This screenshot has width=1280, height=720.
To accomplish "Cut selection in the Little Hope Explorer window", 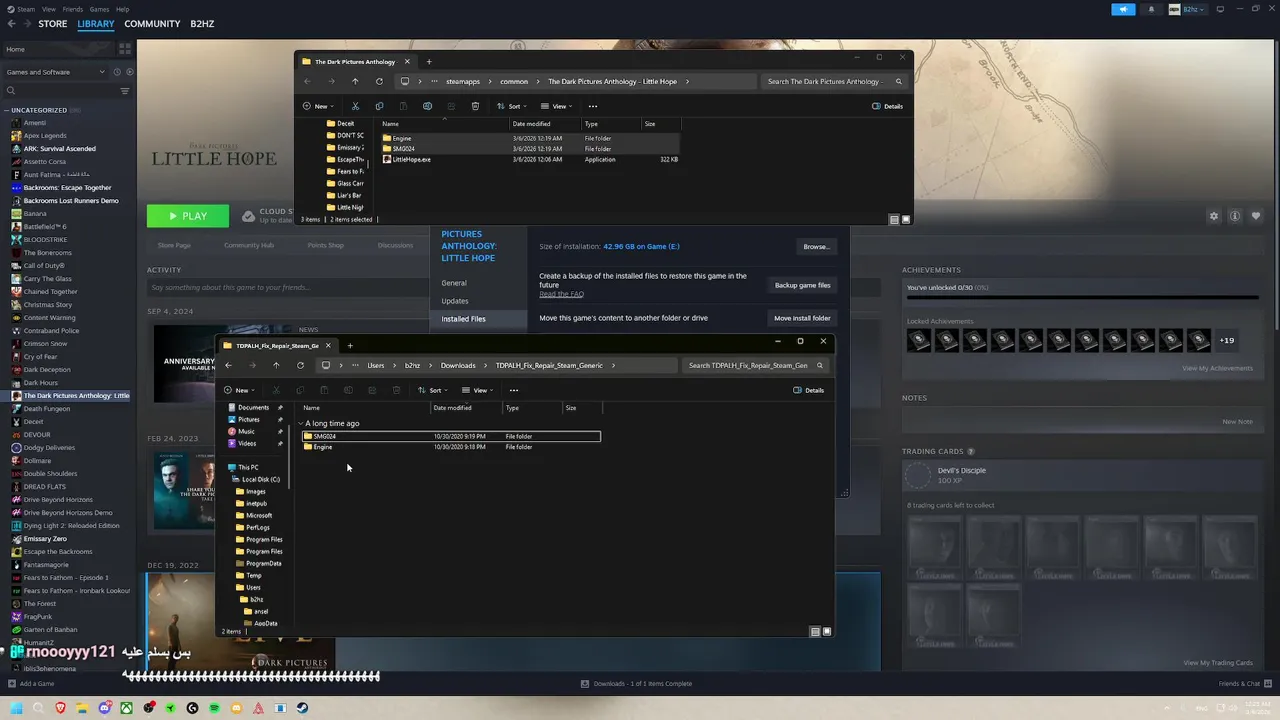I will pyautogui.click(x=355, y=106).
